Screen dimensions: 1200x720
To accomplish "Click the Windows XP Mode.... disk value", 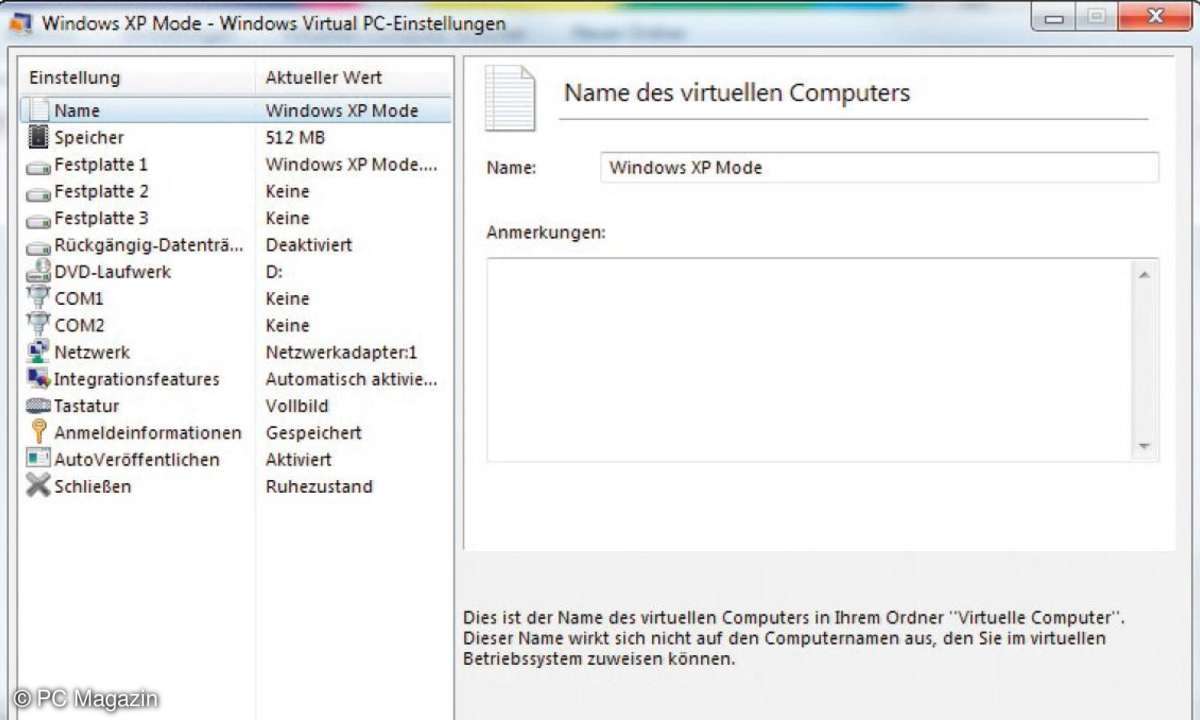I will click(x=352, y=164).
